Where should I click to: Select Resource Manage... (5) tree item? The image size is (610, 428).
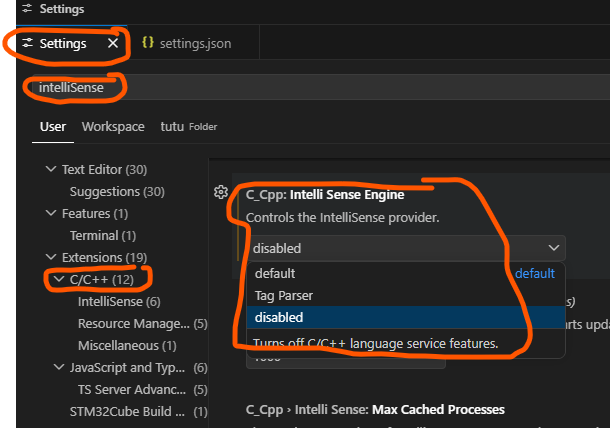pyautogui.click(x=142, y=323)
